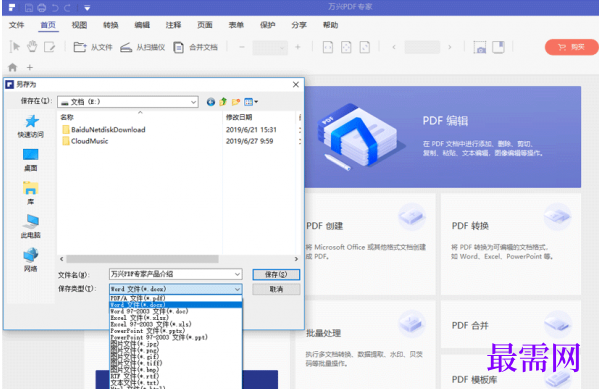This screenshot has height=389, width=599.
Task: Choose 图片文件(*.jpg) option
Action: click(176, 344)
